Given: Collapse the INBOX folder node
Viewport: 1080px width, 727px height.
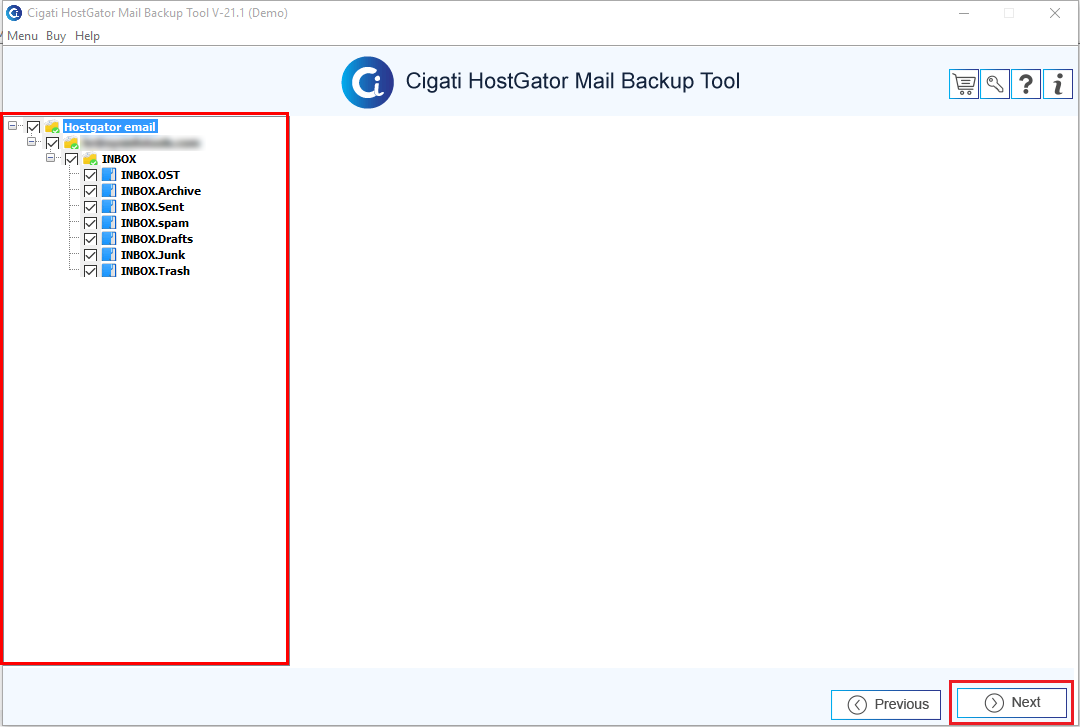Looking at the screenshot, I should pos(50,158).
